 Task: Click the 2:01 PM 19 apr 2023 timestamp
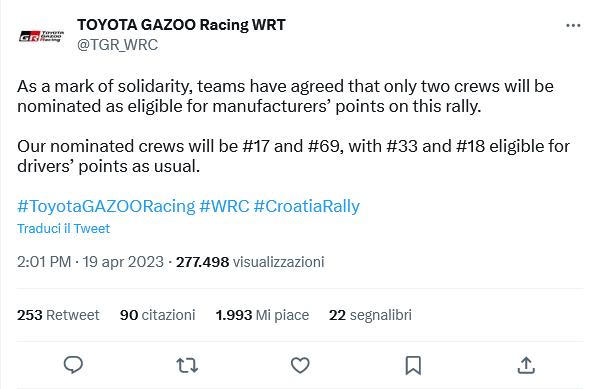[90, 262]
